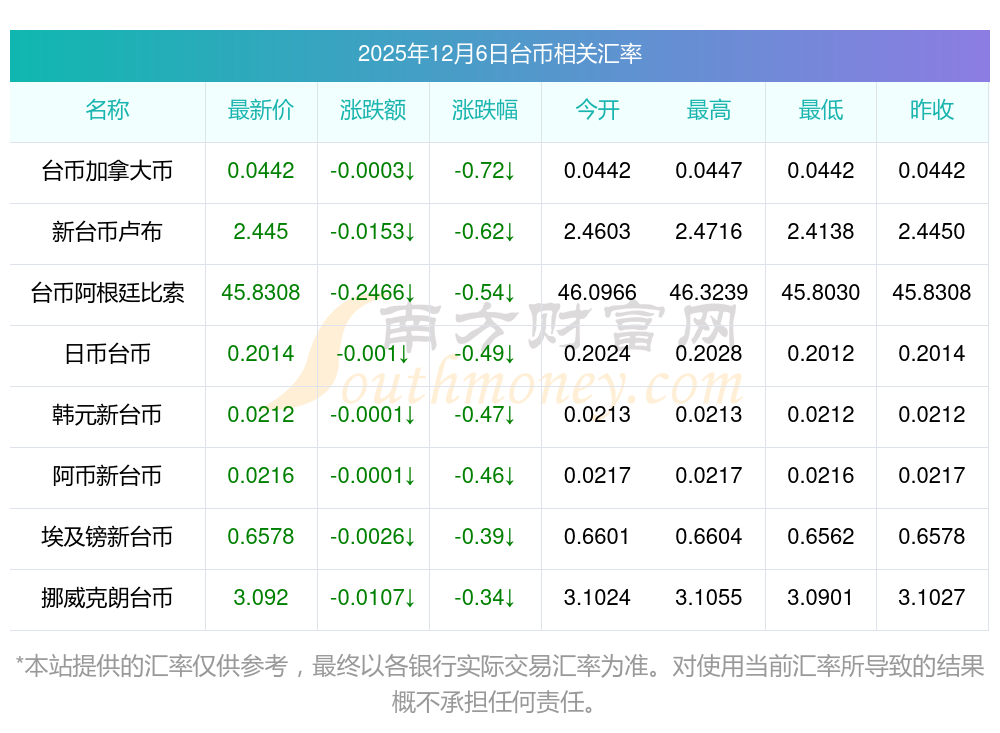
Task: Click change percent -0.72↓
Action: point(485,171)
